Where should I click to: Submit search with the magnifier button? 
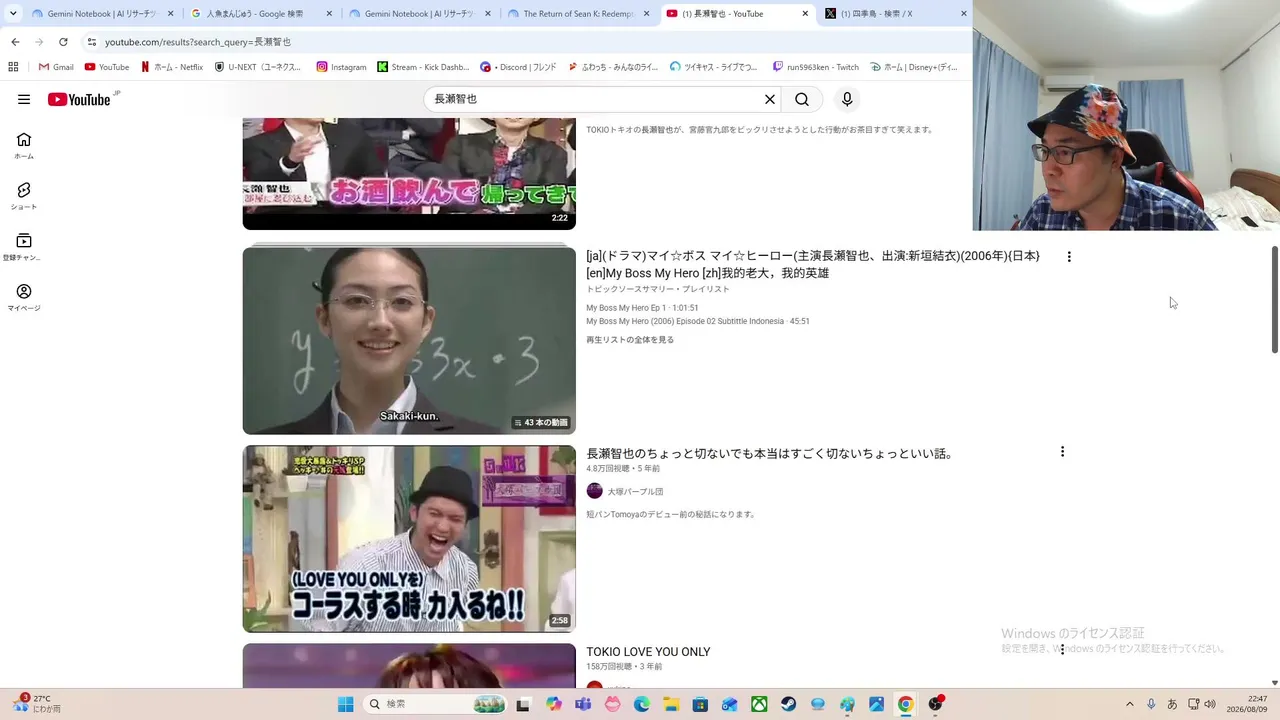tap(802, 99)
